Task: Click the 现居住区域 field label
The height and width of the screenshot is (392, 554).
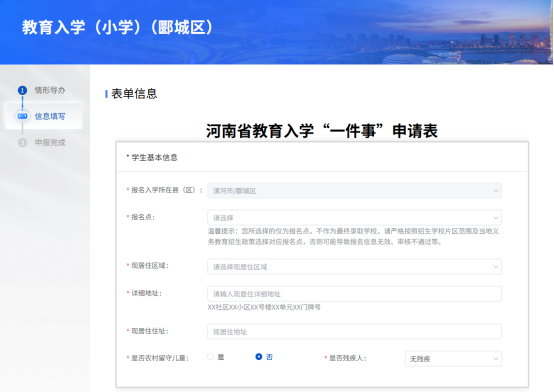Action: [150, 265]
